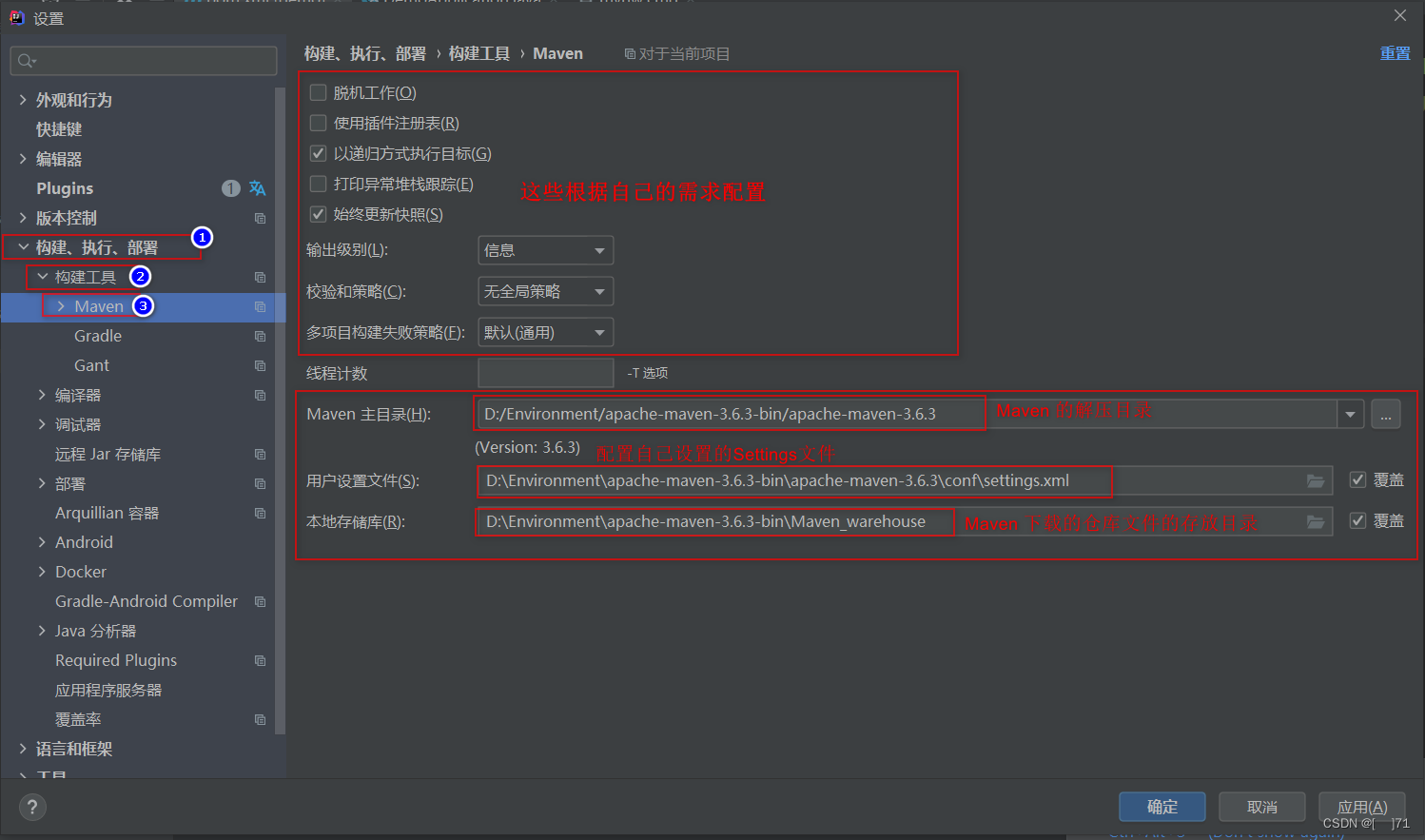Click 确定 button

tap(1162, 807)
